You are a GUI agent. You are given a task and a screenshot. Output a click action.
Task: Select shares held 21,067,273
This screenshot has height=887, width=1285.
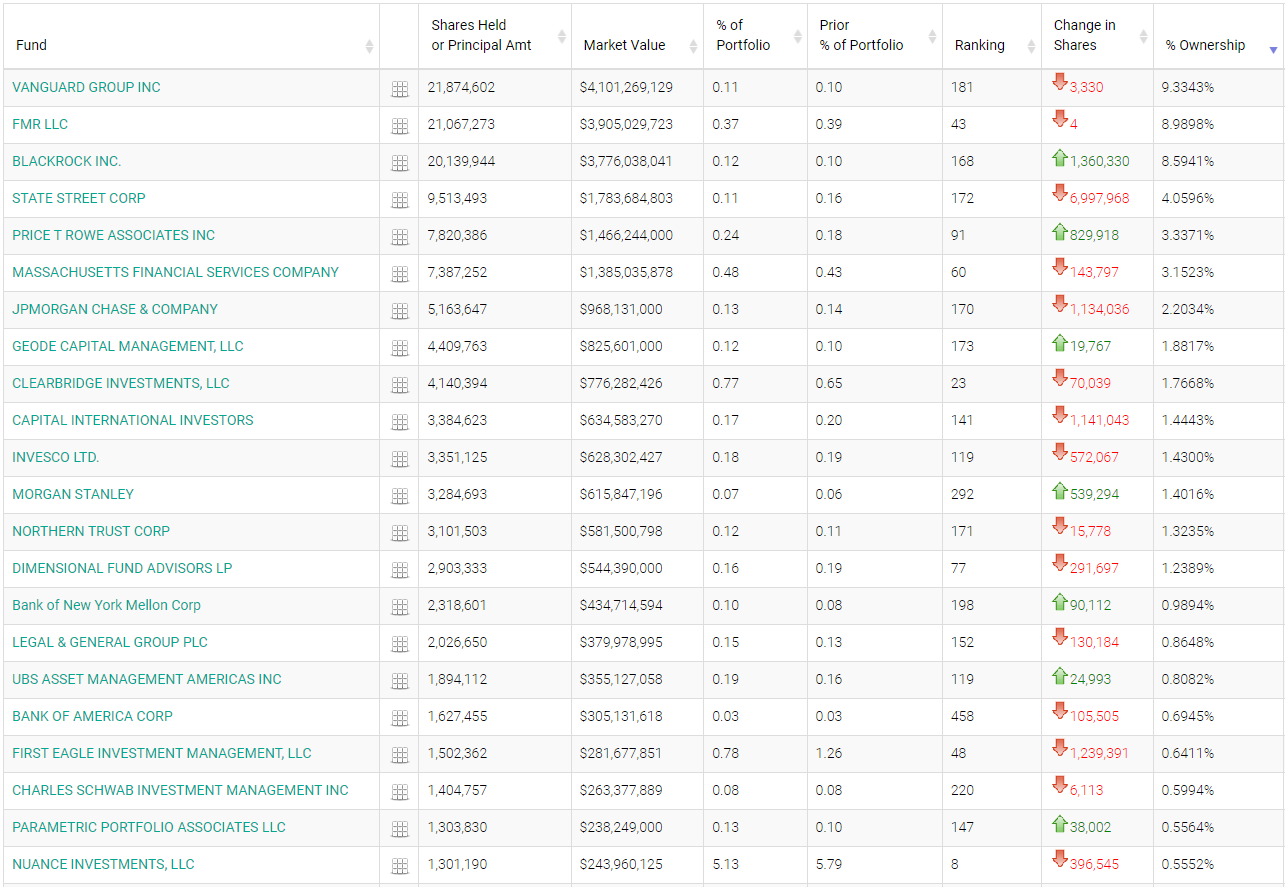(x=461, y=124)
